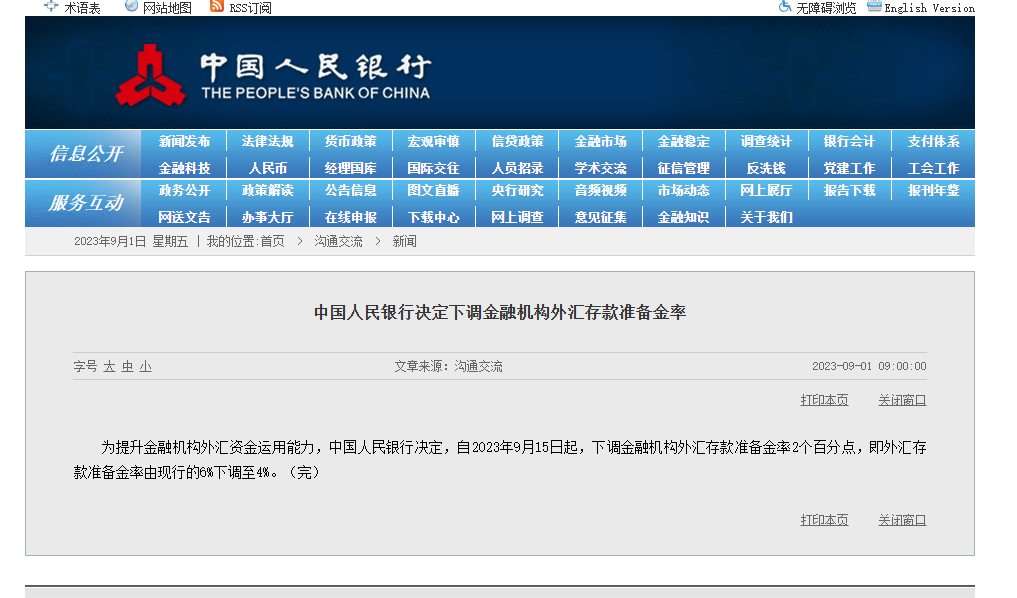This screenshot has height=598, width=1017.
Task: Open the 宏观审慎 menu item
Action: tap(434, 141)
